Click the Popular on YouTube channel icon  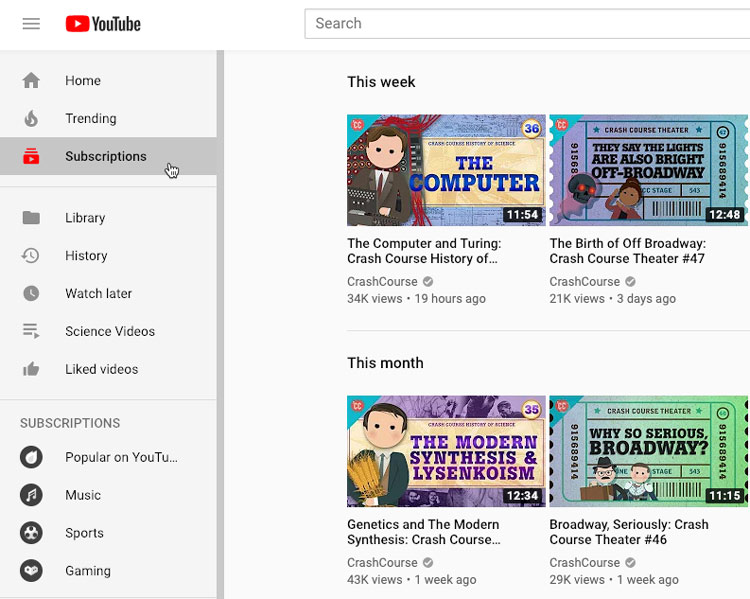pos(31,457)
